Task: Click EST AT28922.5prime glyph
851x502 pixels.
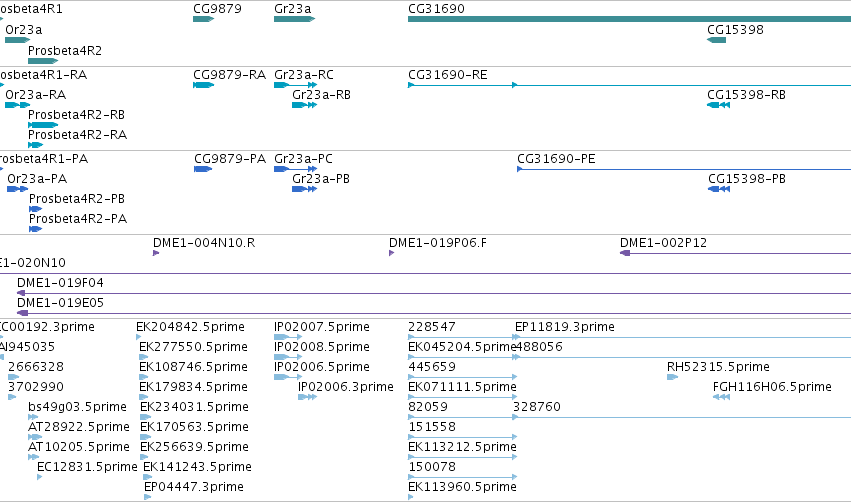Action: click(35, 437)
